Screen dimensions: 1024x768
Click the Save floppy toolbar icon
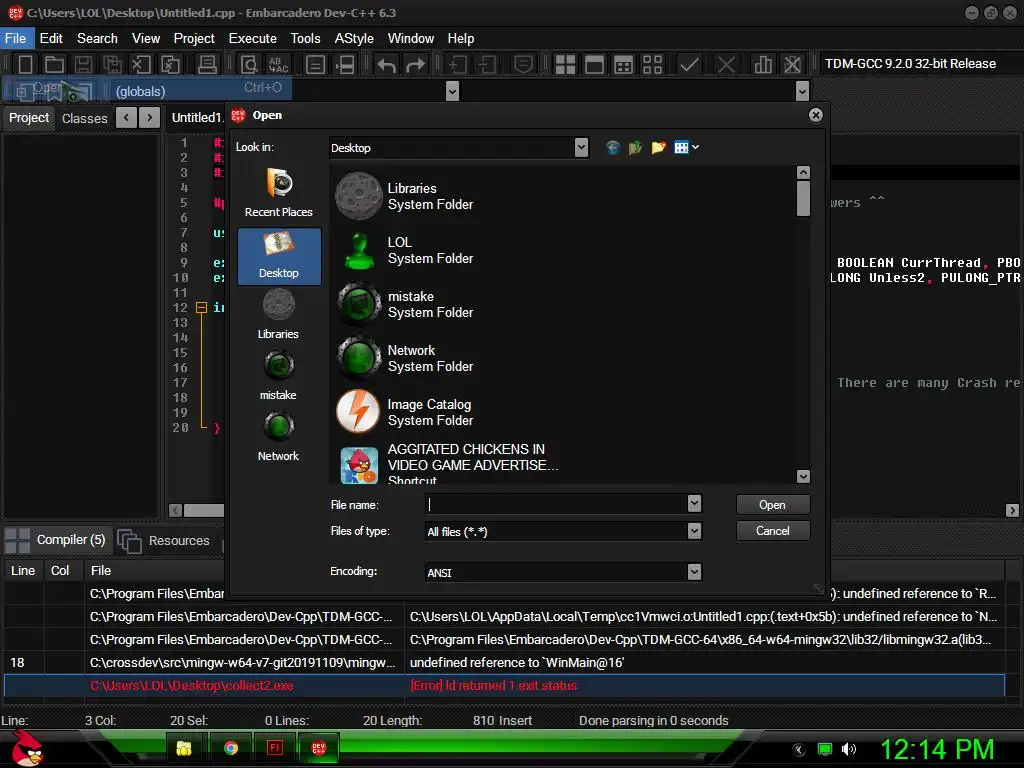click(83, 64)
